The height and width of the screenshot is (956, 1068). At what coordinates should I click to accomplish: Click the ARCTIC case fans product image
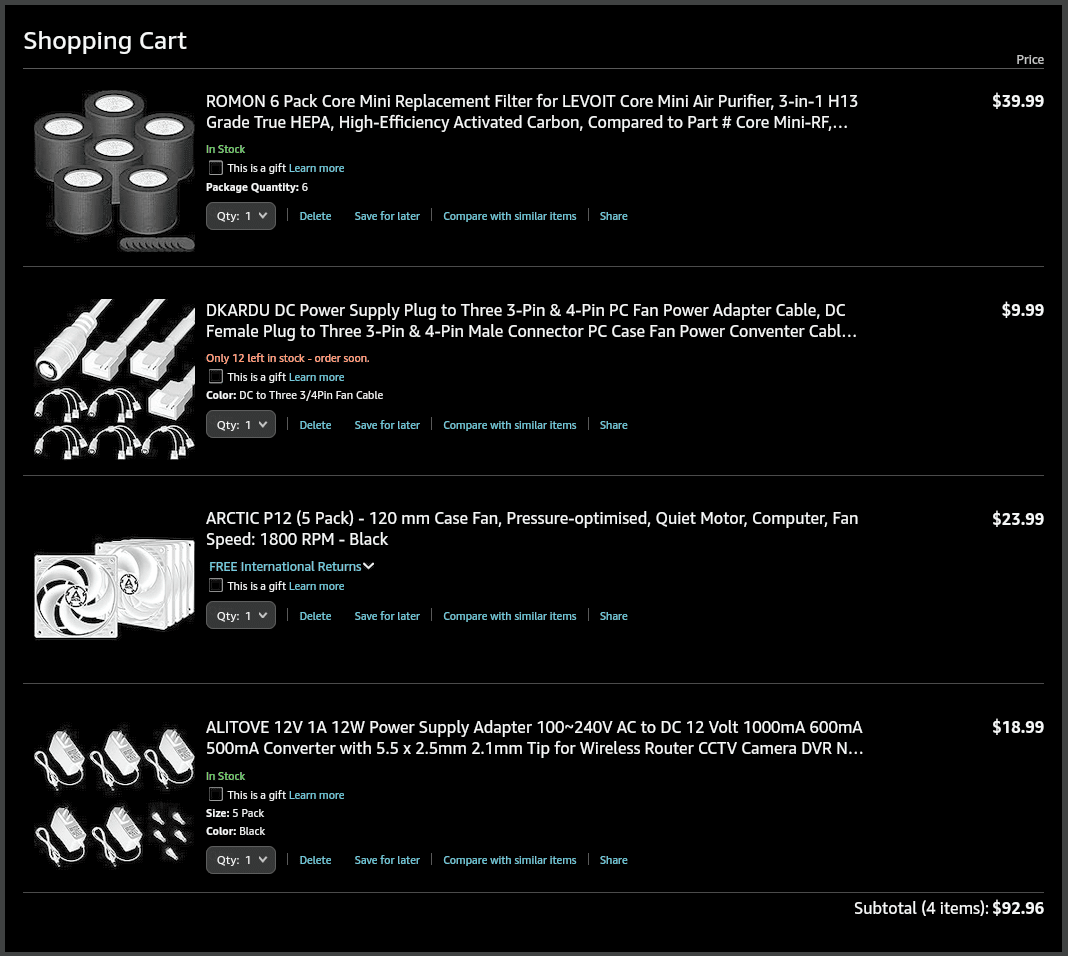click(x=114, y=589)
